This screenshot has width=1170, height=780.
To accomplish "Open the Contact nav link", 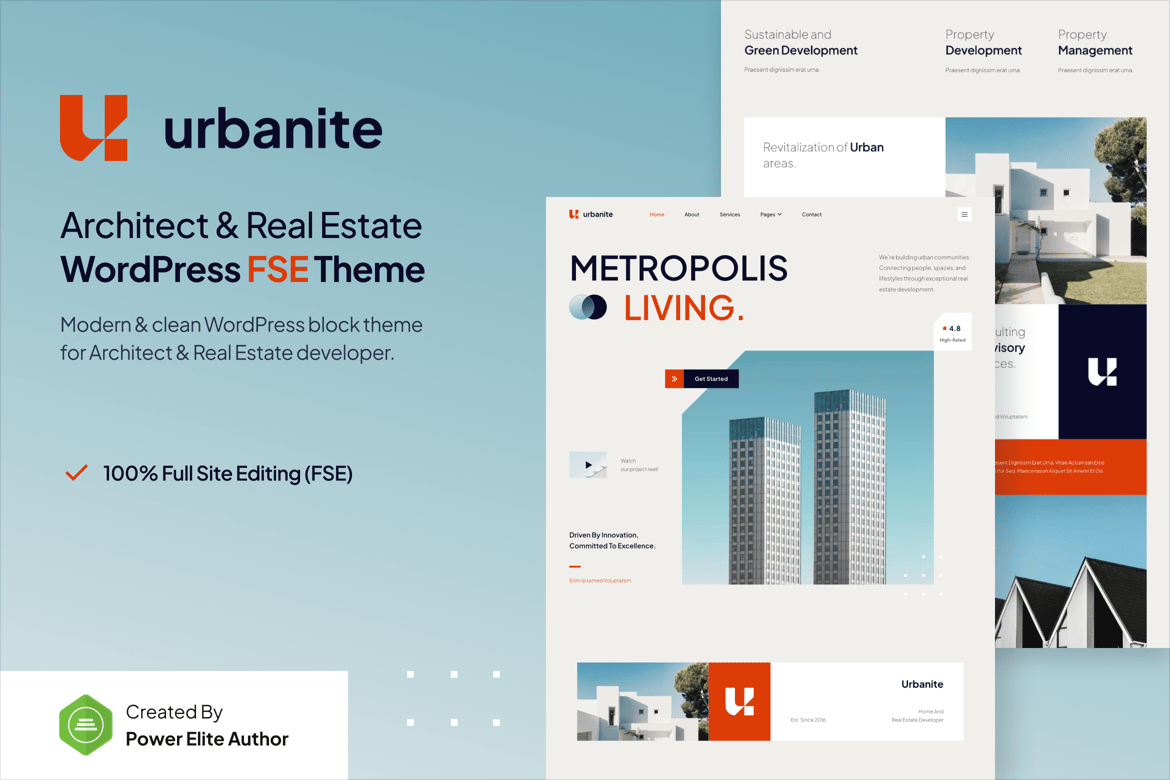I will click(x=811, y=214).
